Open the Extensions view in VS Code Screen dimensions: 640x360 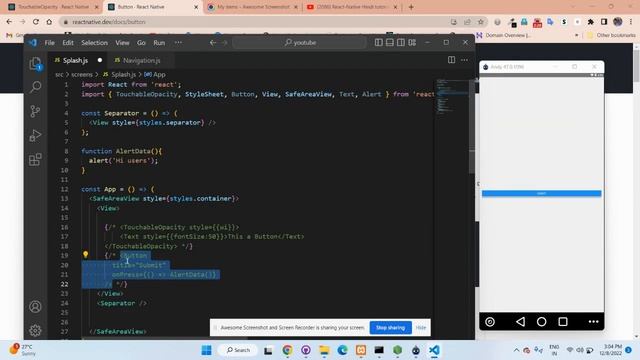pos(36,159)
